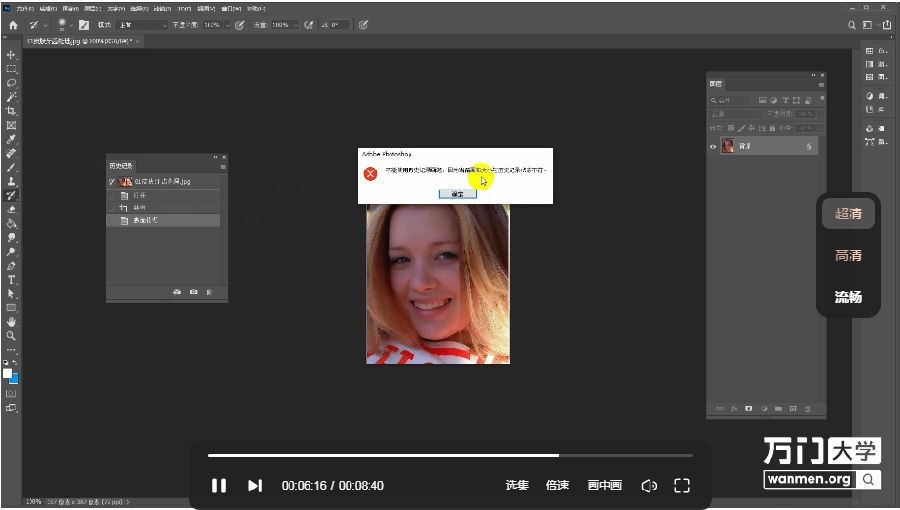Select the Magic Wand tool

[x=11, y=97]
